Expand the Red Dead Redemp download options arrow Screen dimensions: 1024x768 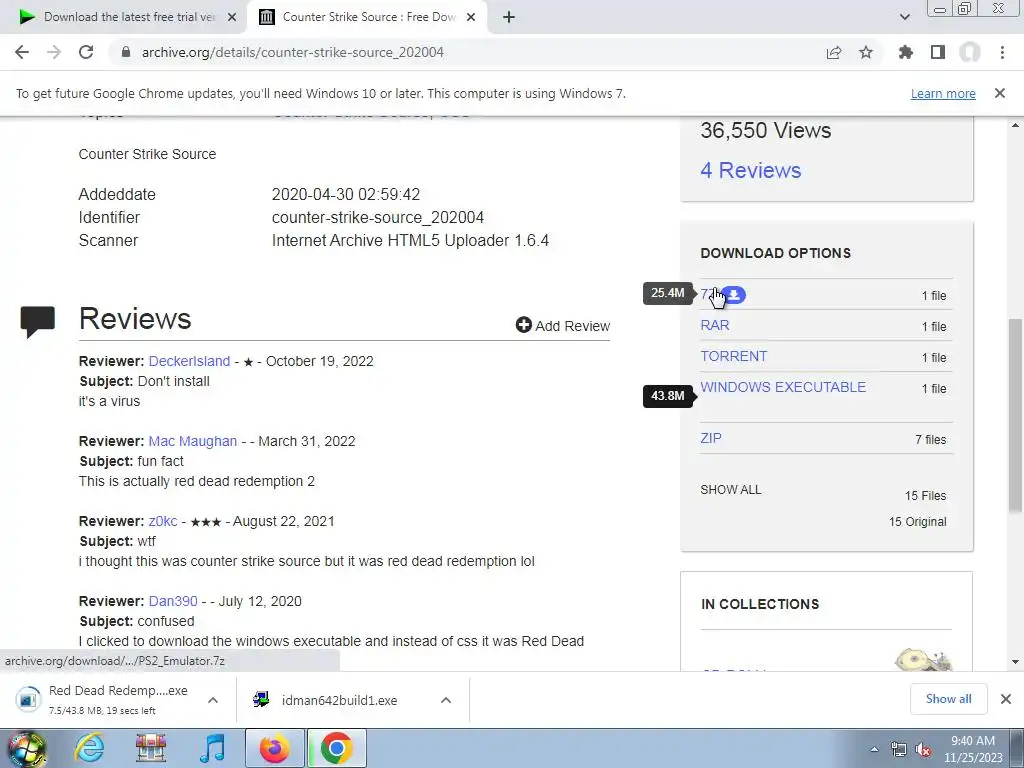(x=213, y=700)
